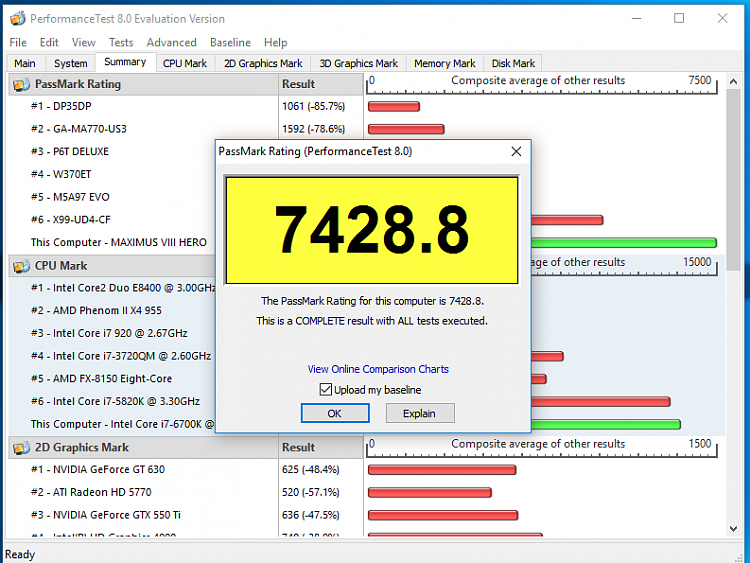Open the Tests menu

121,43
